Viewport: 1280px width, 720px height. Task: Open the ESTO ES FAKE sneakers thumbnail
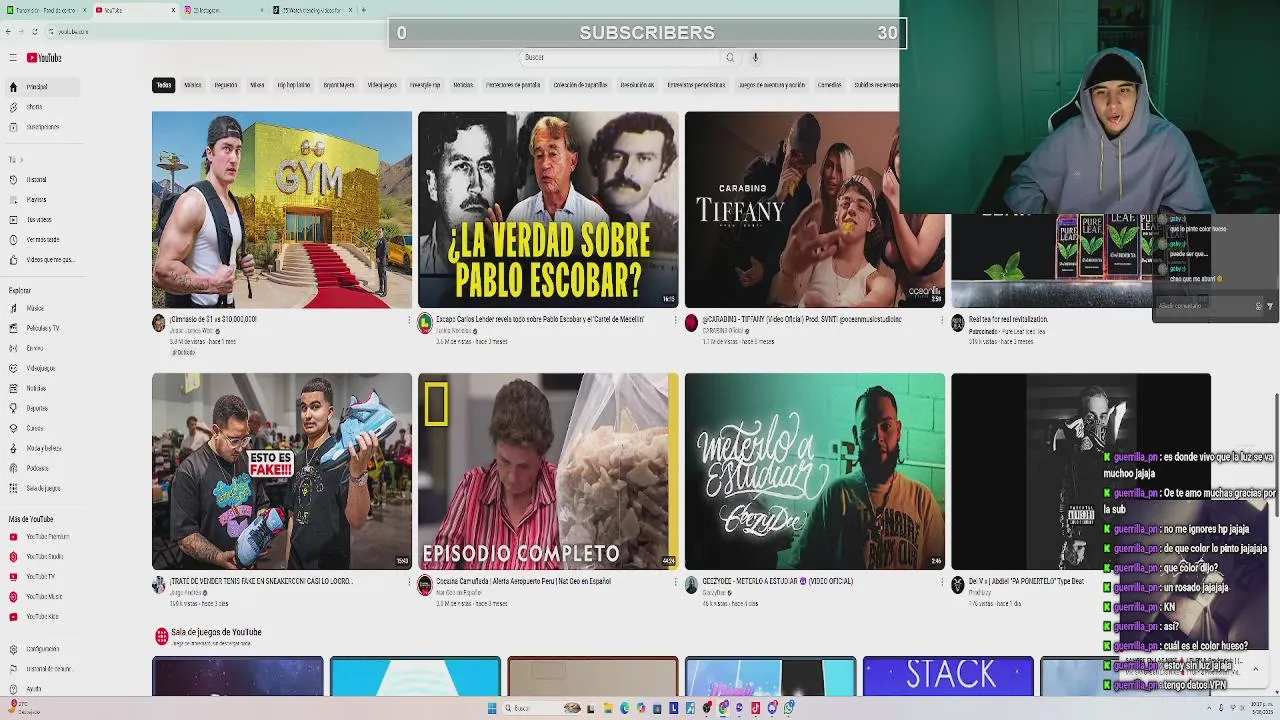282,471
